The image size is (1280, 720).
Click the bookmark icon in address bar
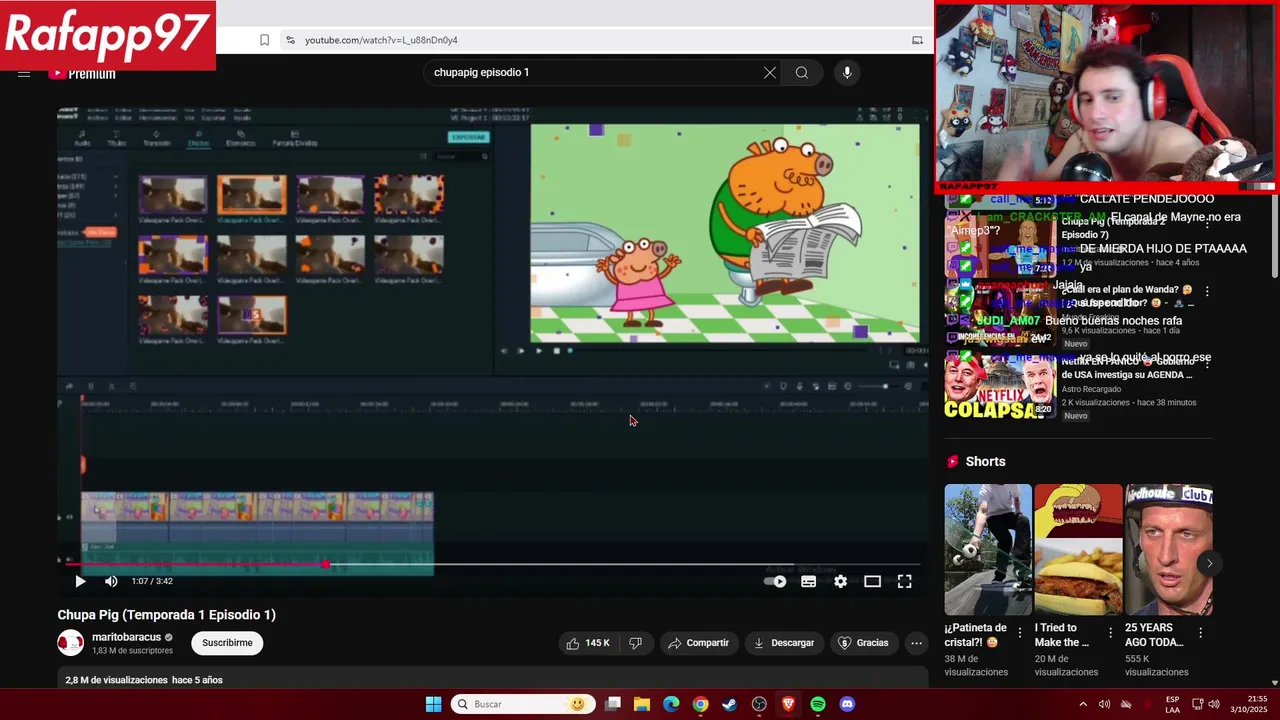(264, 40)
